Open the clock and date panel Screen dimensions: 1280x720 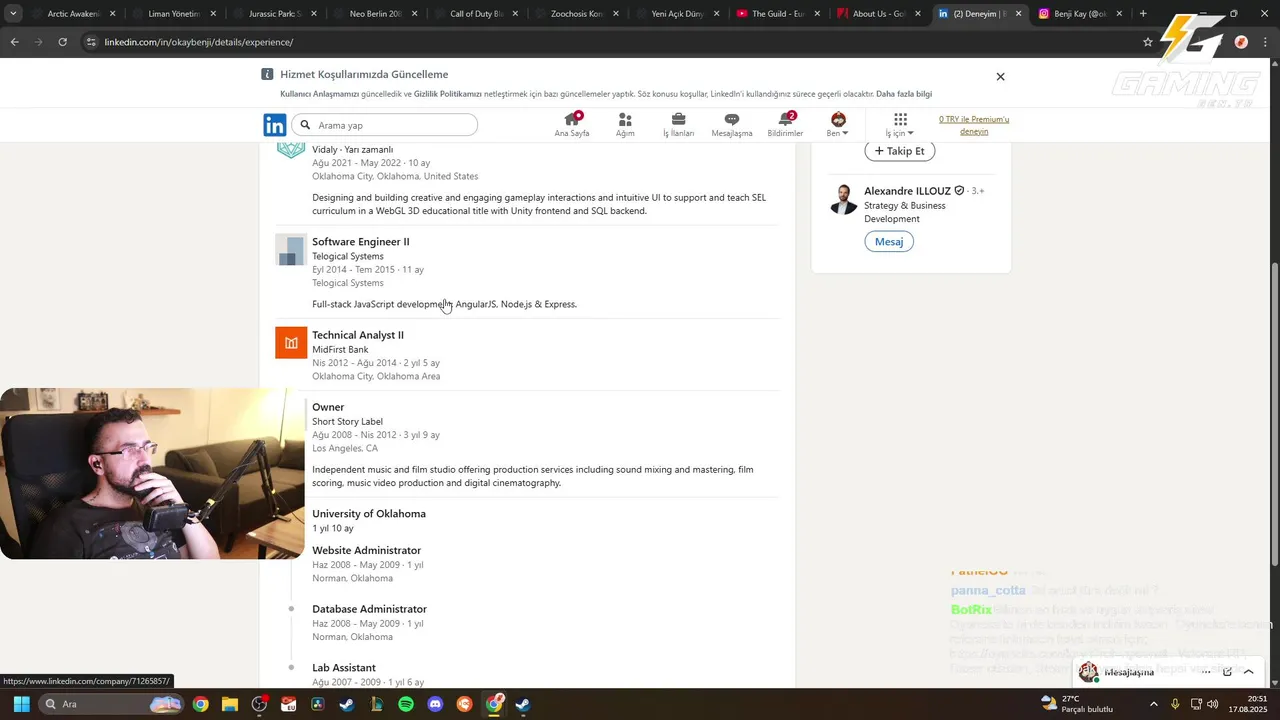1250,704
